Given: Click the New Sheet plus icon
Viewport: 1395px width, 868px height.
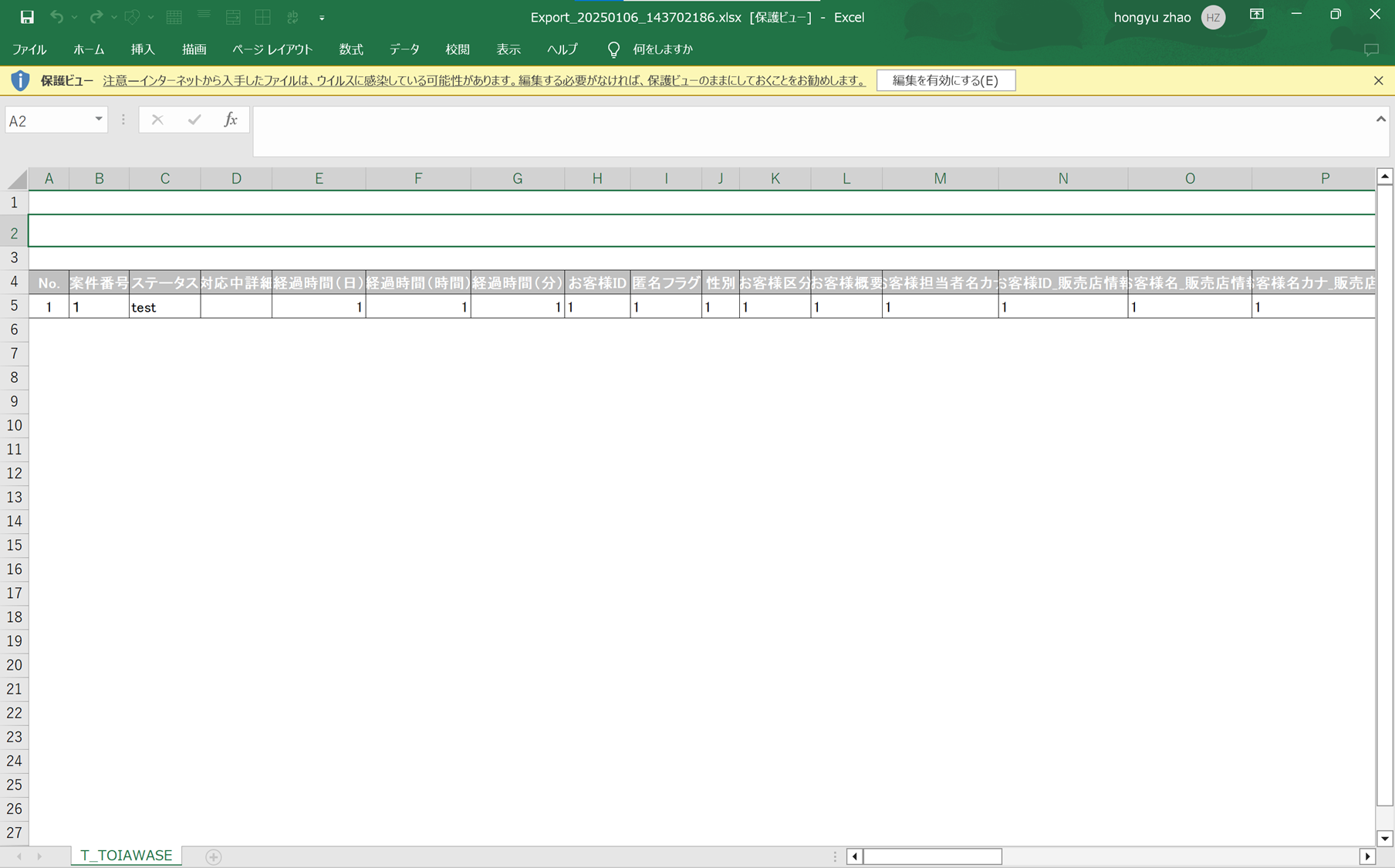Looking at the screenshot, I should click(214, 856).
